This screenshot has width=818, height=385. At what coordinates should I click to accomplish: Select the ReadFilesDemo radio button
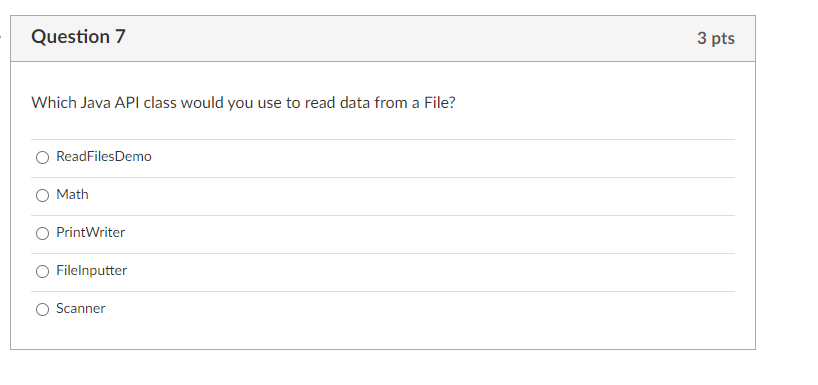coord(42,157)
